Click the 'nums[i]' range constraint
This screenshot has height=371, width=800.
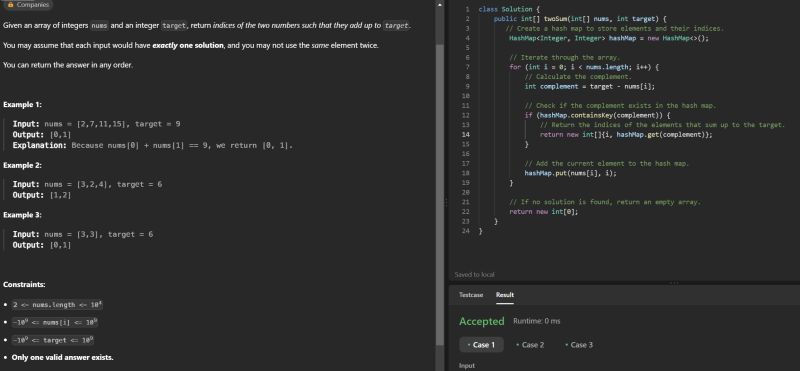[55, 323]
